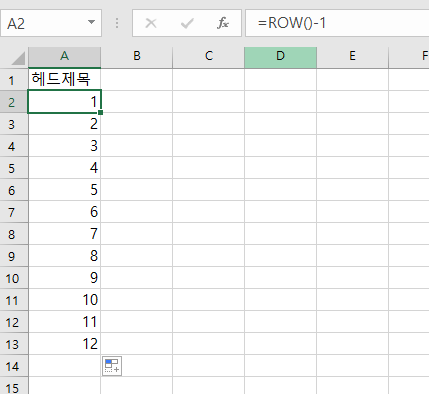The width and height of the screenshot is (429, 394).
Task: Select cell A2 containing 1
Action: [x=64, y=102]
